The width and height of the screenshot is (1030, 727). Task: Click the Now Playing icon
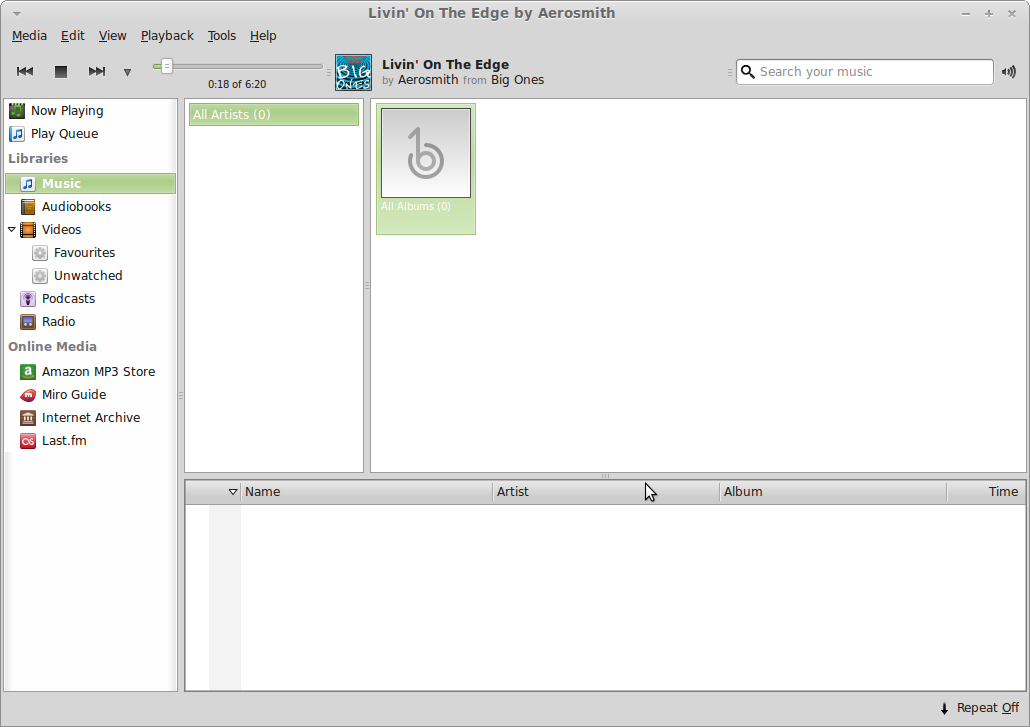17,111
